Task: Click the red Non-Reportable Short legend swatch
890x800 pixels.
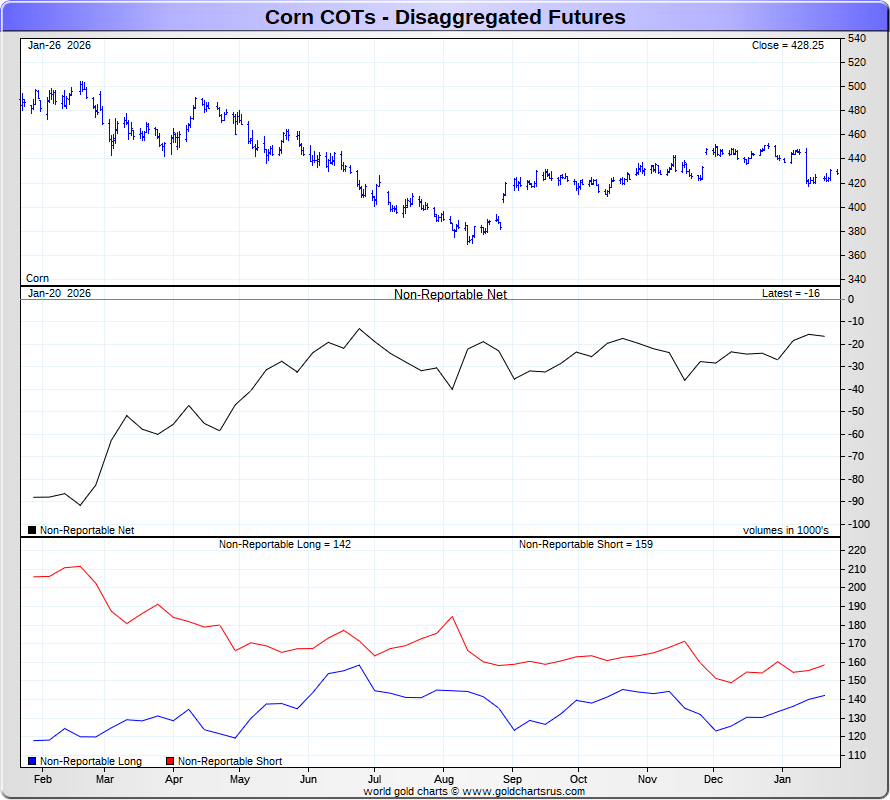Action: [x=170, y=761]
